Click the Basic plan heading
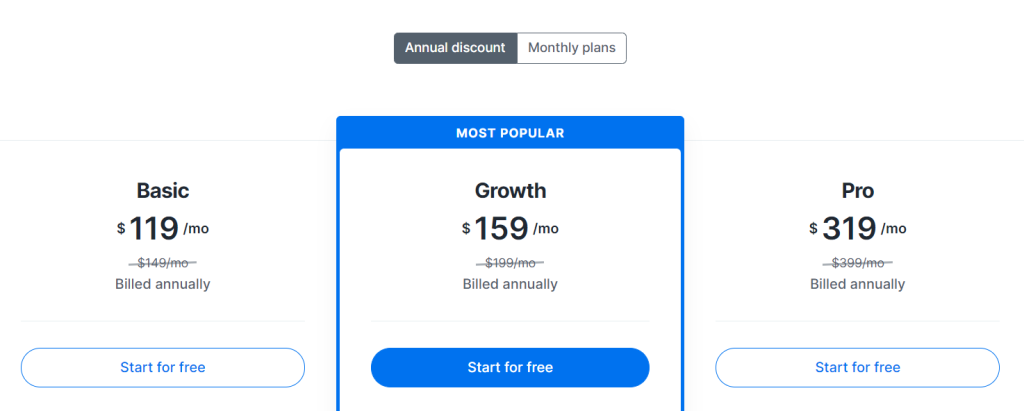The image size is (1024, 411). point(163,190)
